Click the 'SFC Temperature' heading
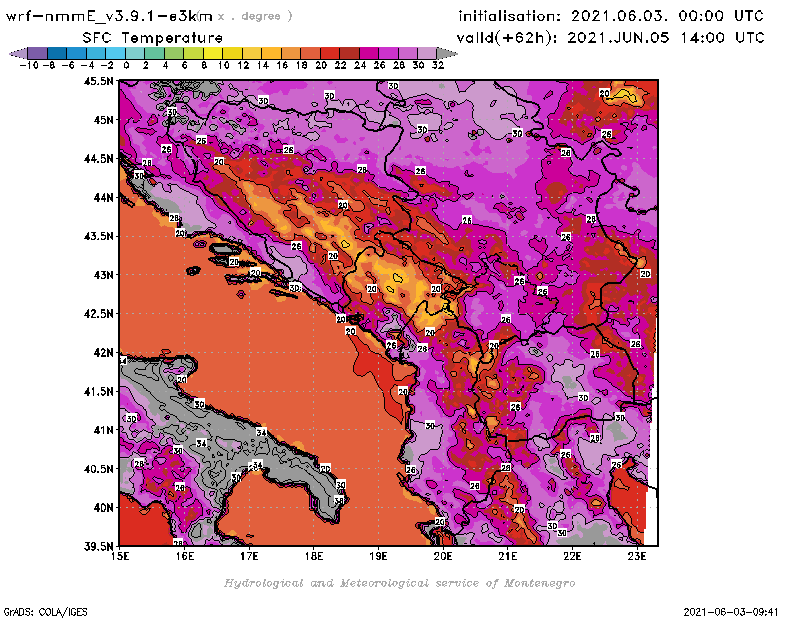Screen dimensions: 800x618 [153, 38]
